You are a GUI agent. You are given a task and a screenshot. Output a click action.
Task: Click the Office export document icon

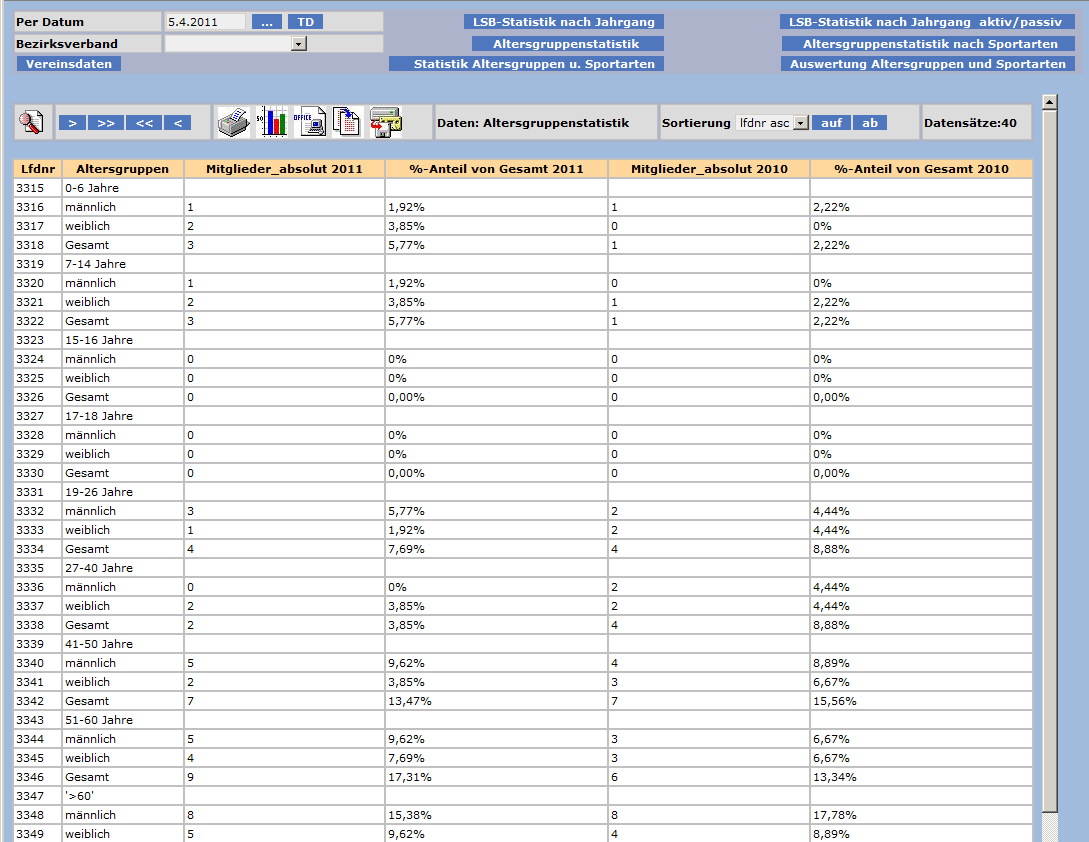tap(310, 122)
